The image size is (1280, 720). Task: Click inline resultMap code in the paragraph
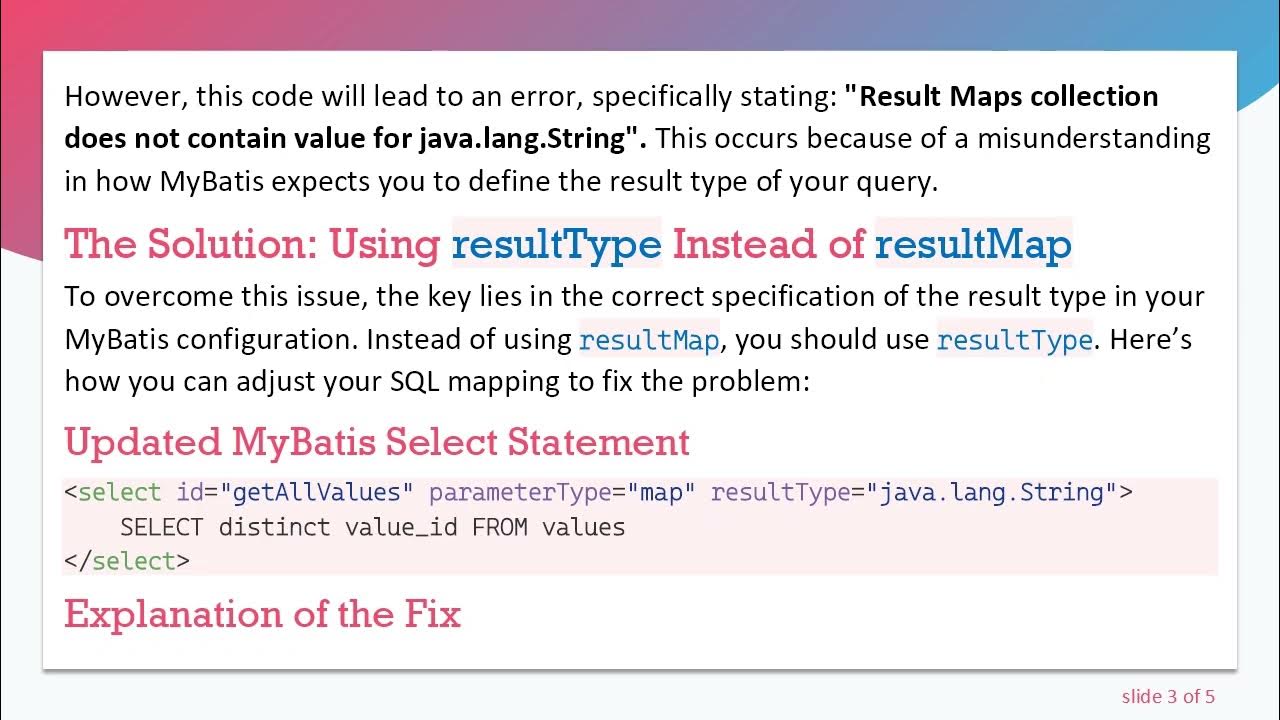click(x=649, y=340)
